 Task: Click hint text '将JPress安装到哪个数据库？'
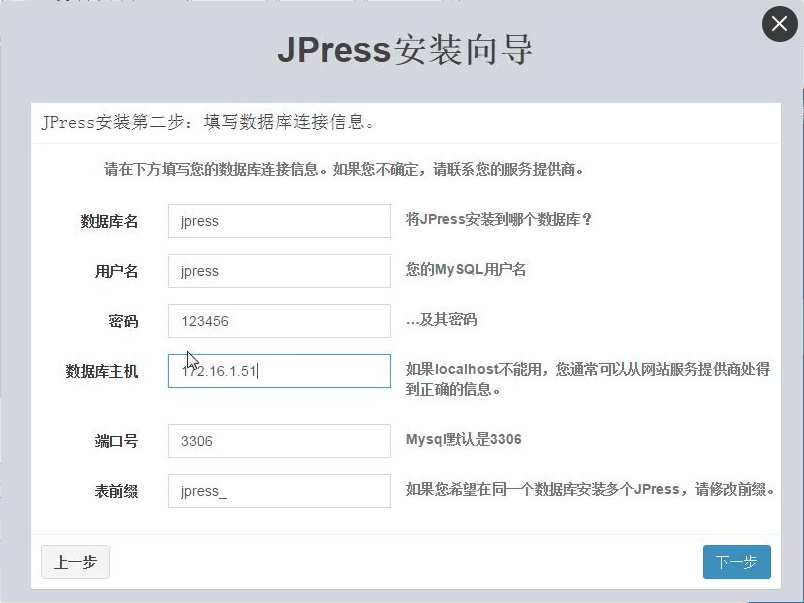(498, 219)
